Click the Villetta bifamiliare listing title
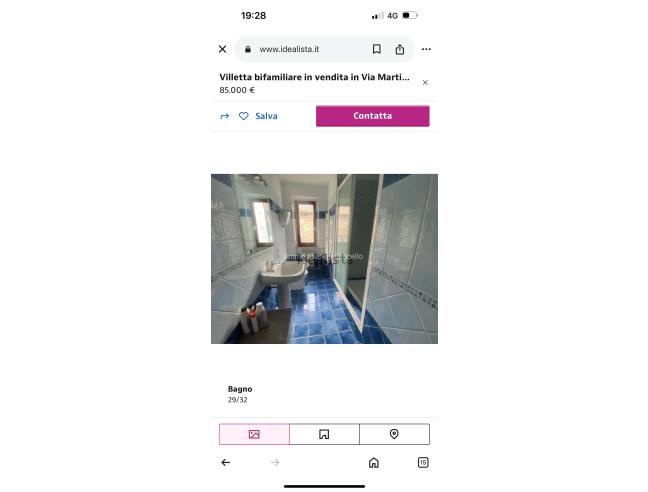 pyautogui.click(x=314, y=77)
